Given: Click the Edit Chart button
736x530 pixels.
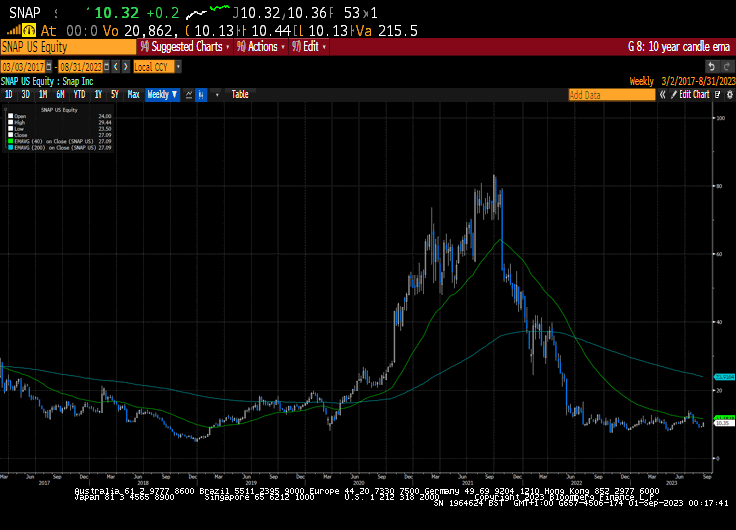Looking at the screenshot, I should point(690,95).
